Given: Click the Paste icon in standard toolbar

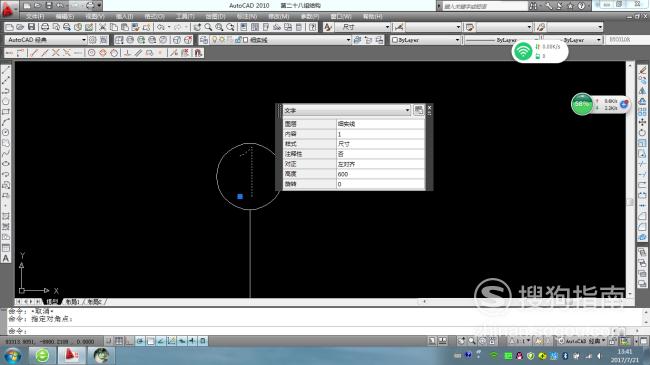Looking at the screenshot, I should [x=124, y=27].
